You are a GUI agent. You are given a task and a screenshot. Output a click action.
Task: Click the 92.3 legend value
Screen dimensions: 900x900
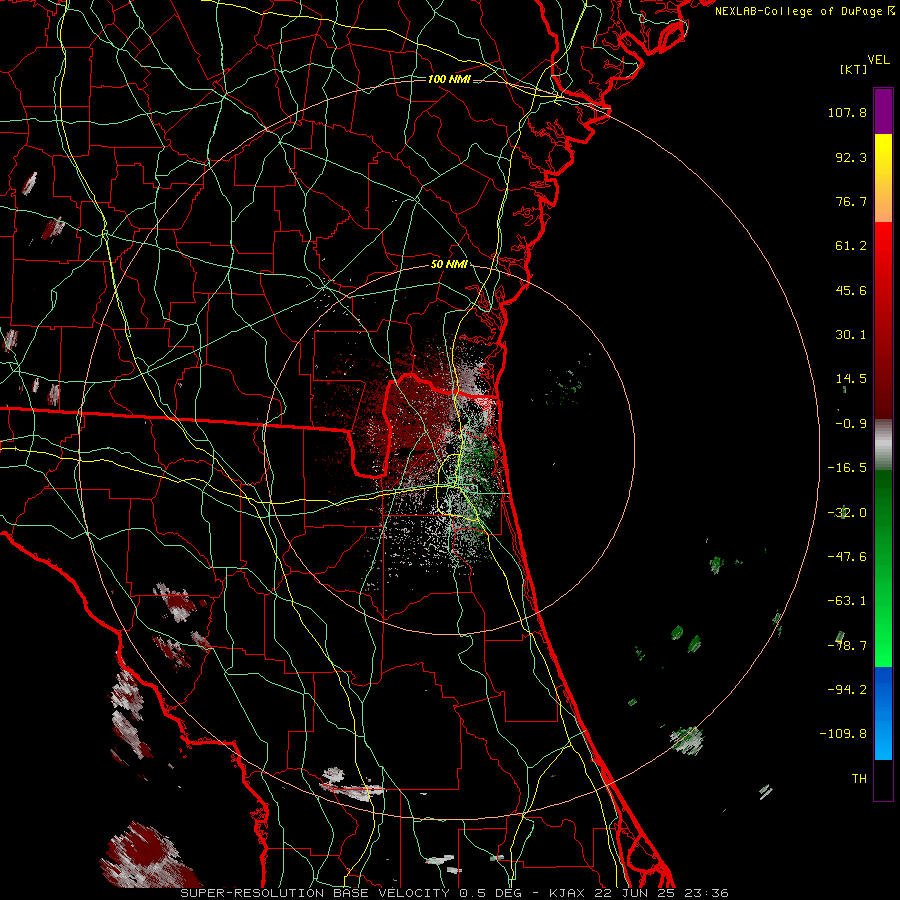pyautogui.click(x=851, y=157)
